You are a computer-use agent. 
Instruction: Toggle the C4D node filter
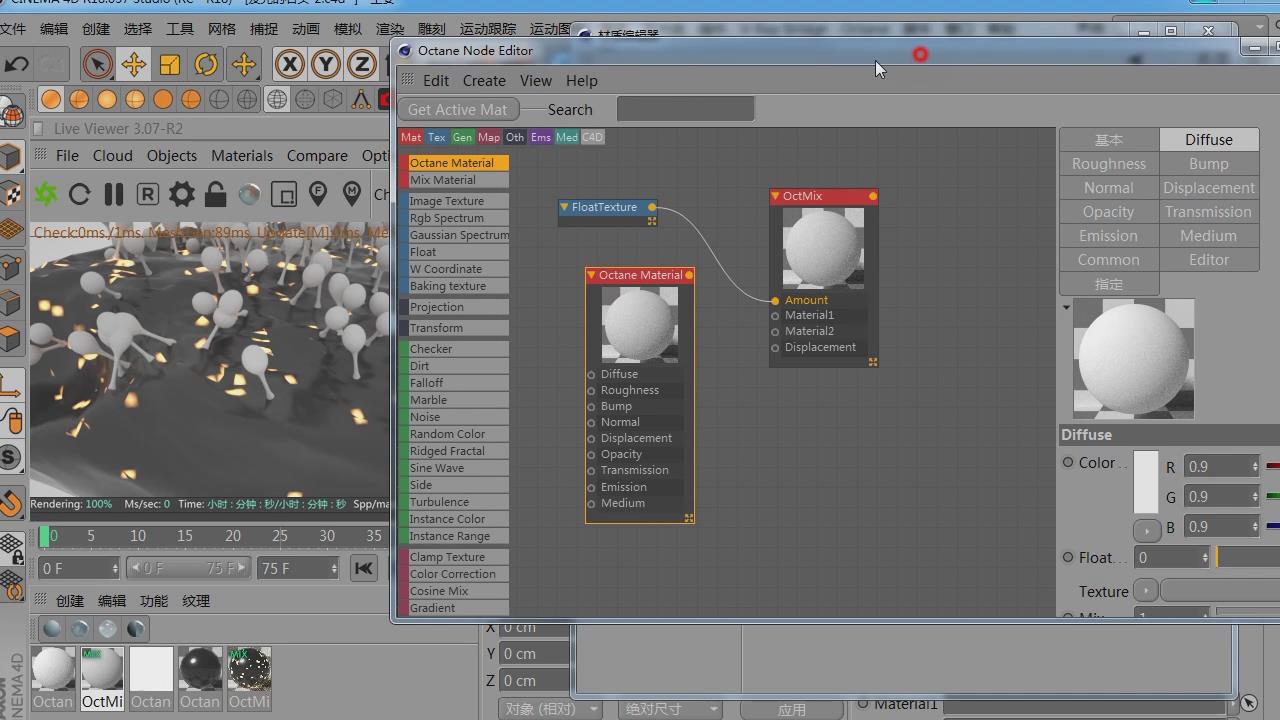coord(592,137)
